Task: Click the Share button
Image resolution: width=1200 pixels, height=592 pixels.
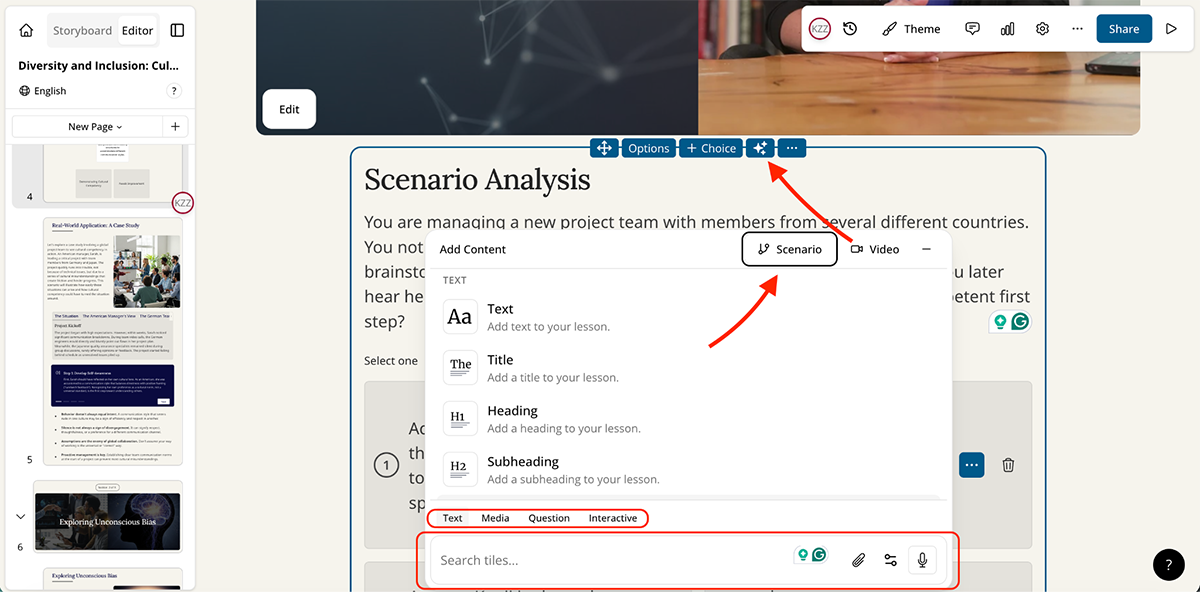Action: (1123, 28)
